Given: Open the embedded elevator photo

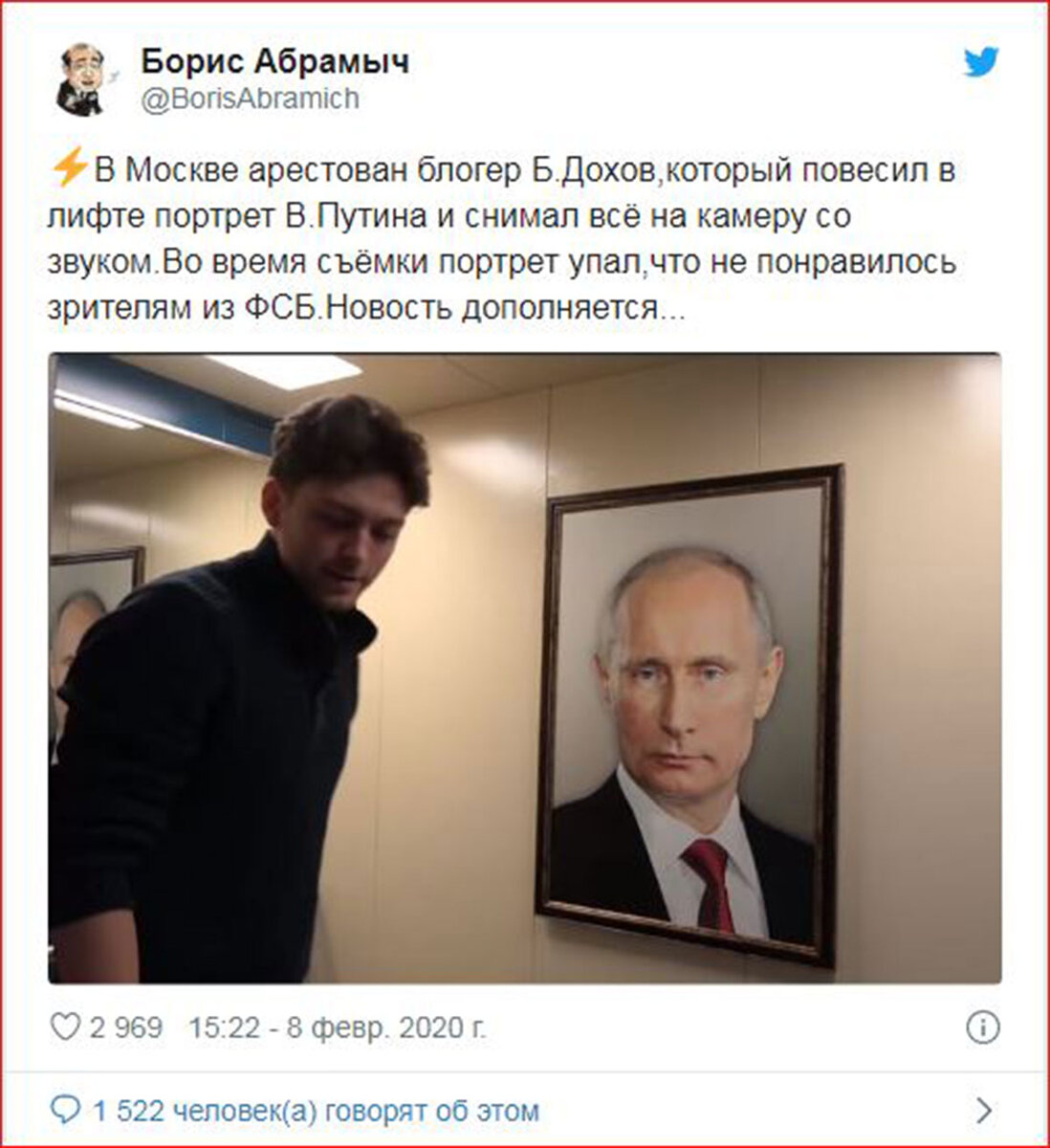Looking at the screenshot, I should [525, 668].
